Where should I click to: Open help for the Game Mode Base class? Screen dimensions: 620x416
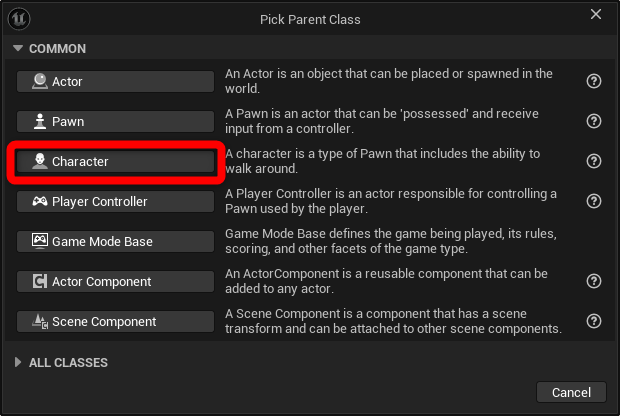593,241
